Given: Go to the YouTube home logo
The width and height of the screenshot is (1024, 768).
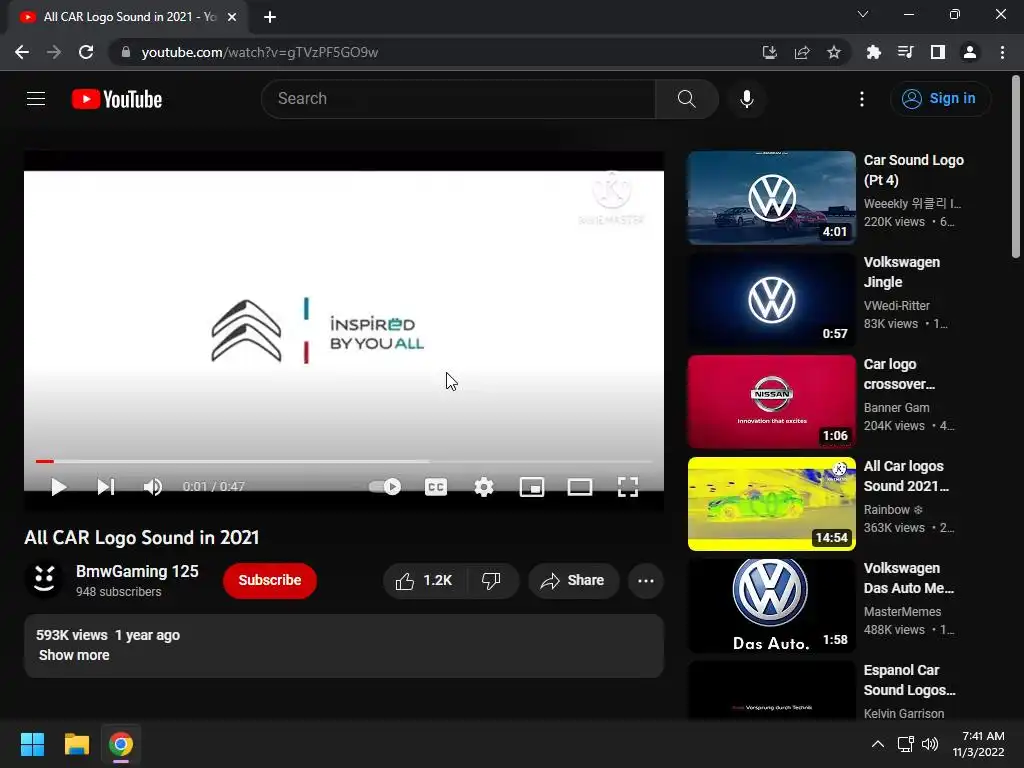Looking at the screenshot, I should pyautogui.click(x=117, y=99).
